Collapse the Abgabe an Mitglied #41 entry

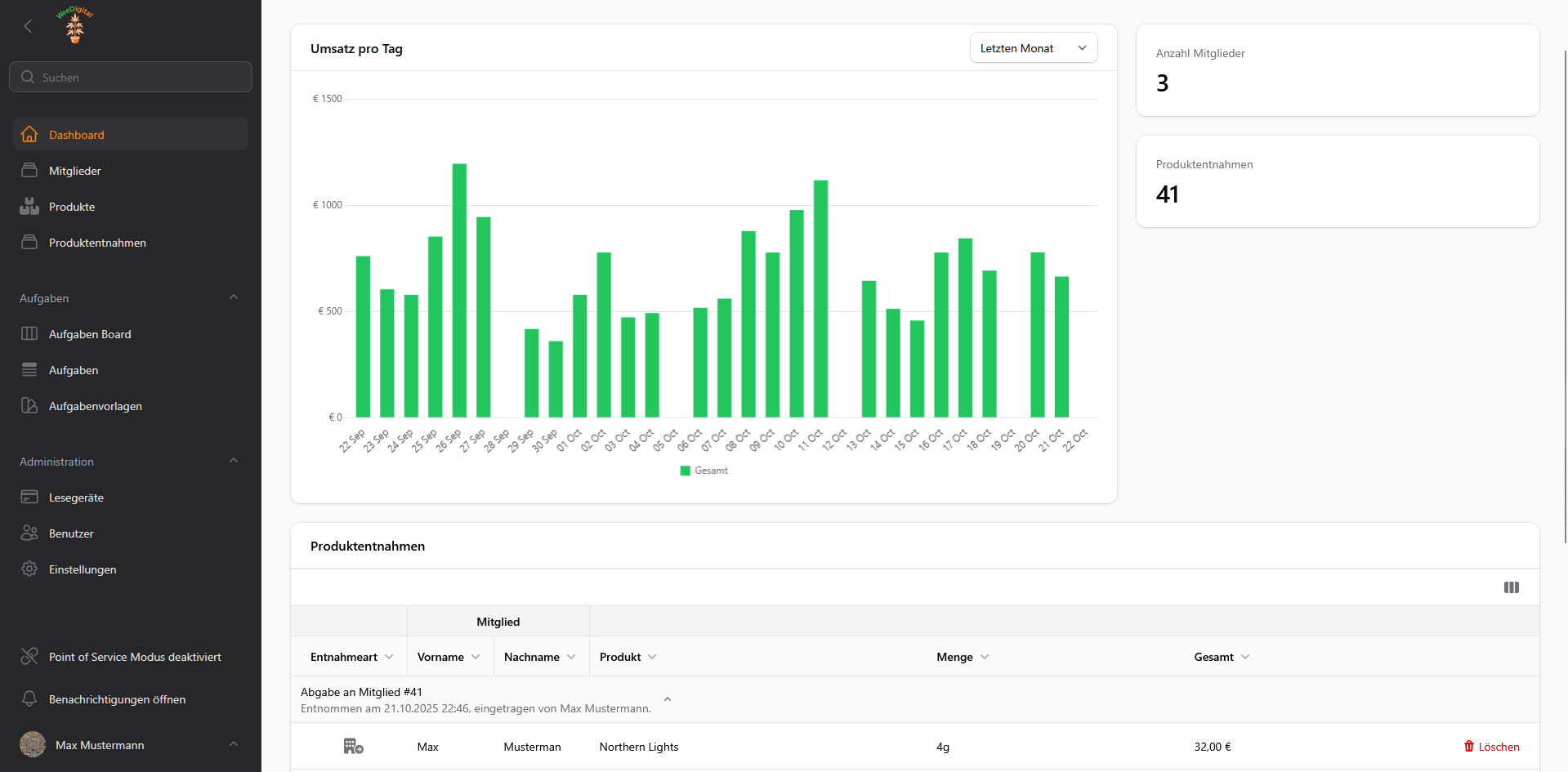point(668,699)
